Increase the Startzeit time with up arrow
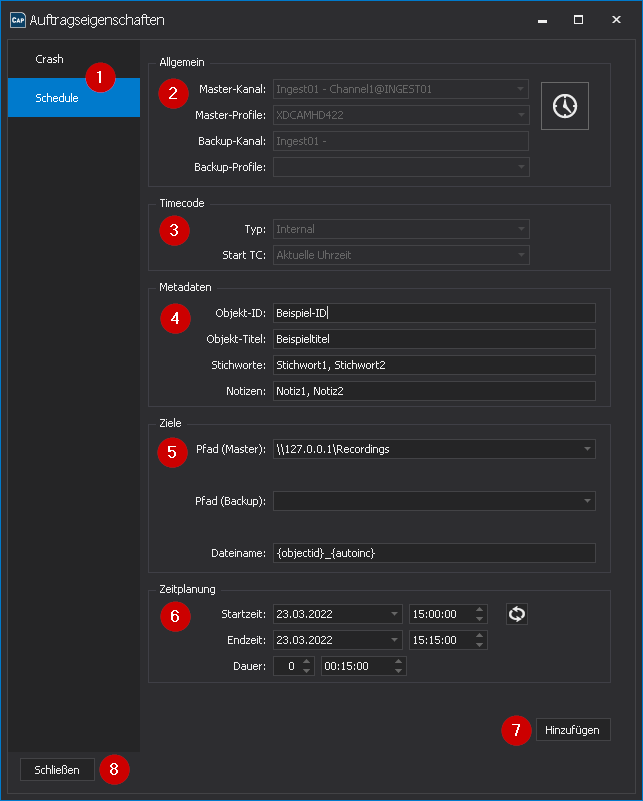The width and height of the screenshot is (643, 801). [479, 609]
